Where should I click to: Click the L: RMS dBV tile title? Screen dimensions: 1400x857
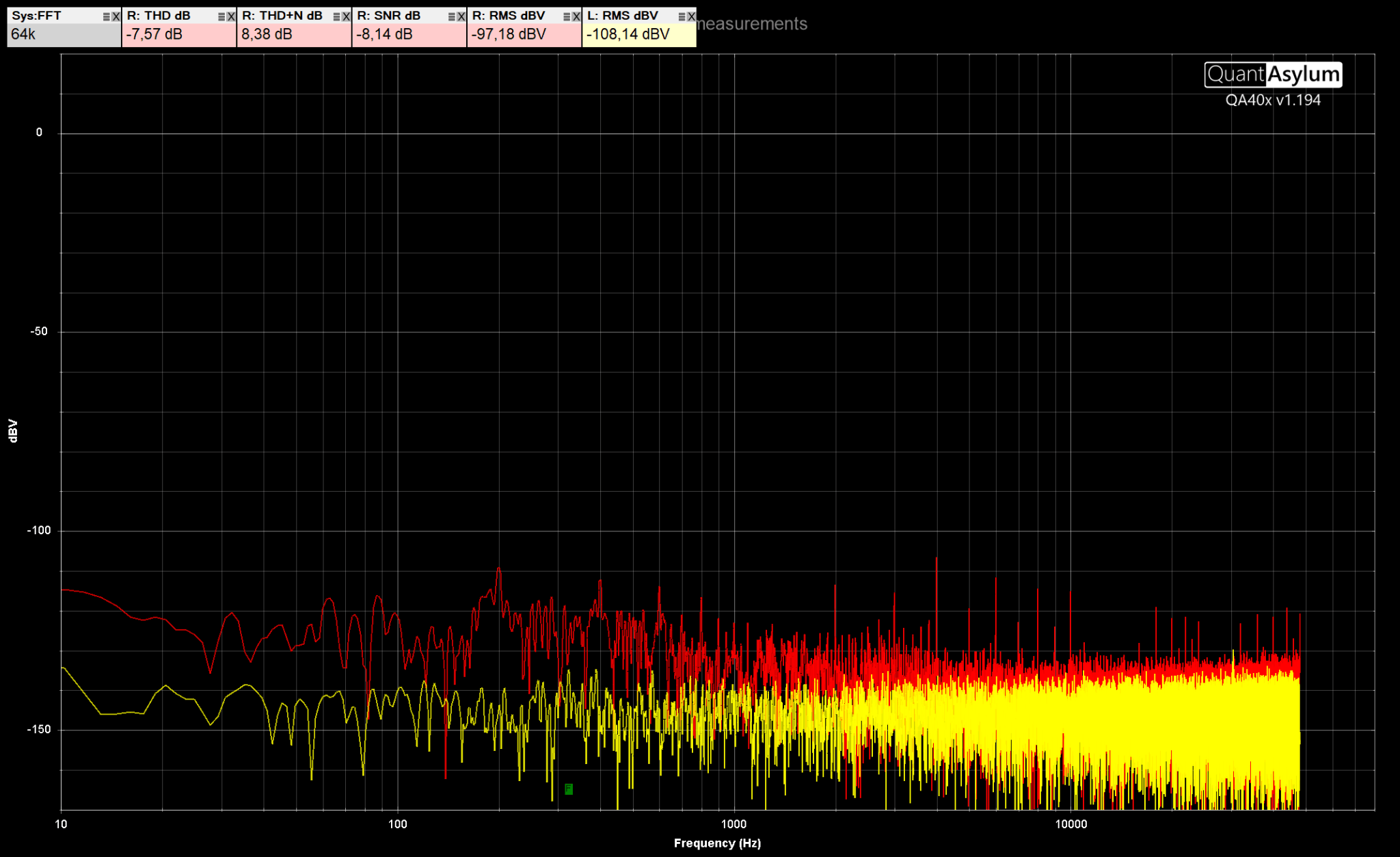(623, 16)
